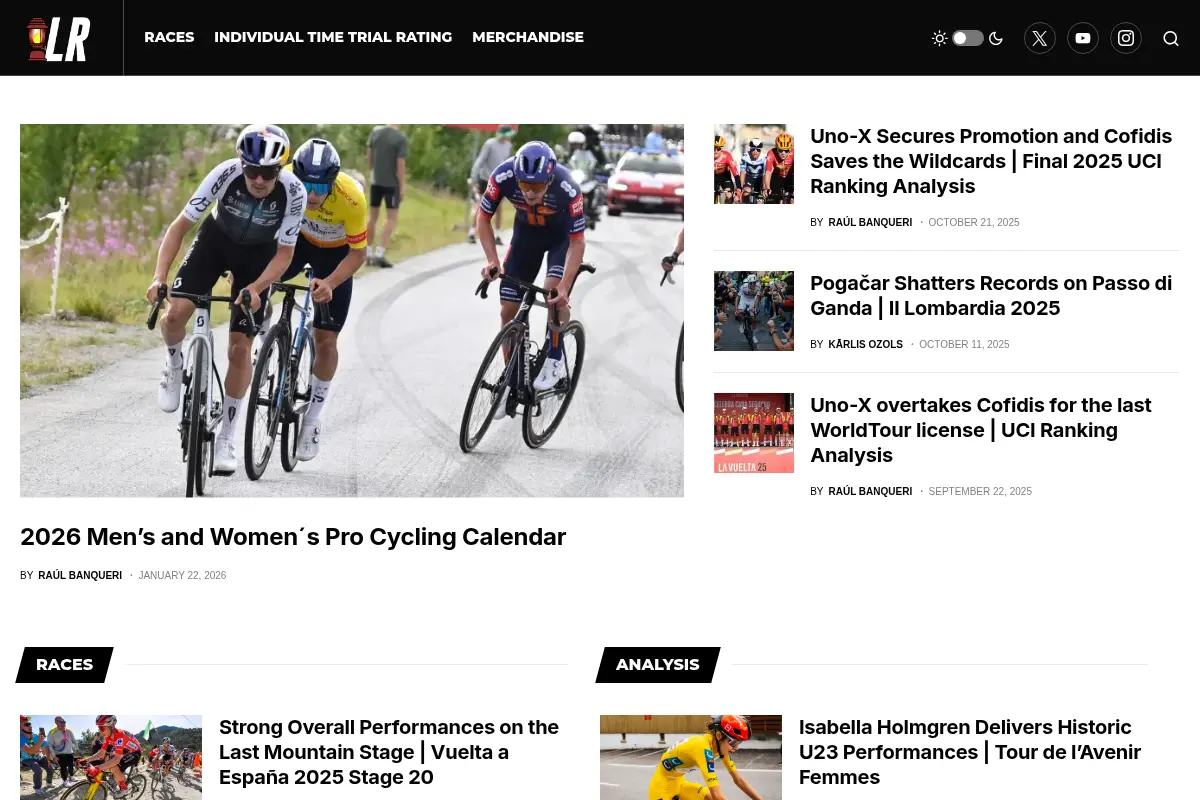Open Uno-X Secures Promotion article thumbnail
The height and width of the screenshot is (800, 1200).
click(754, 164)
